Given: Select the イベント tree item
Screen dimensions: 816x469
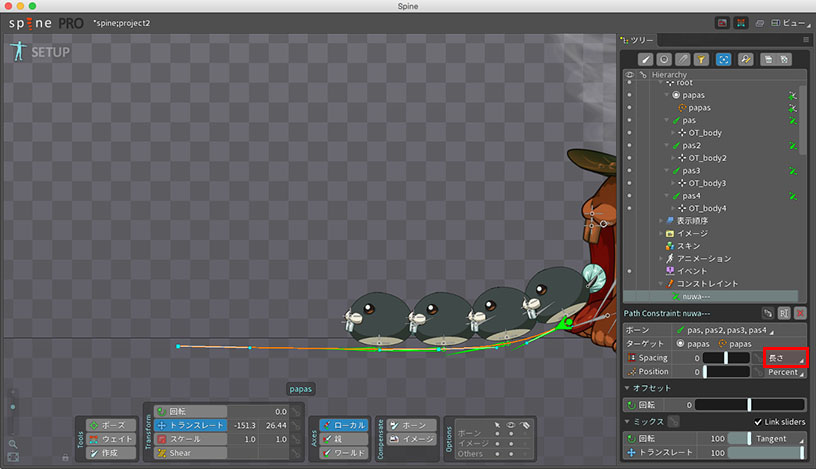Looking at the screenshot, I should pyautogui.click(x=687, y=271).
